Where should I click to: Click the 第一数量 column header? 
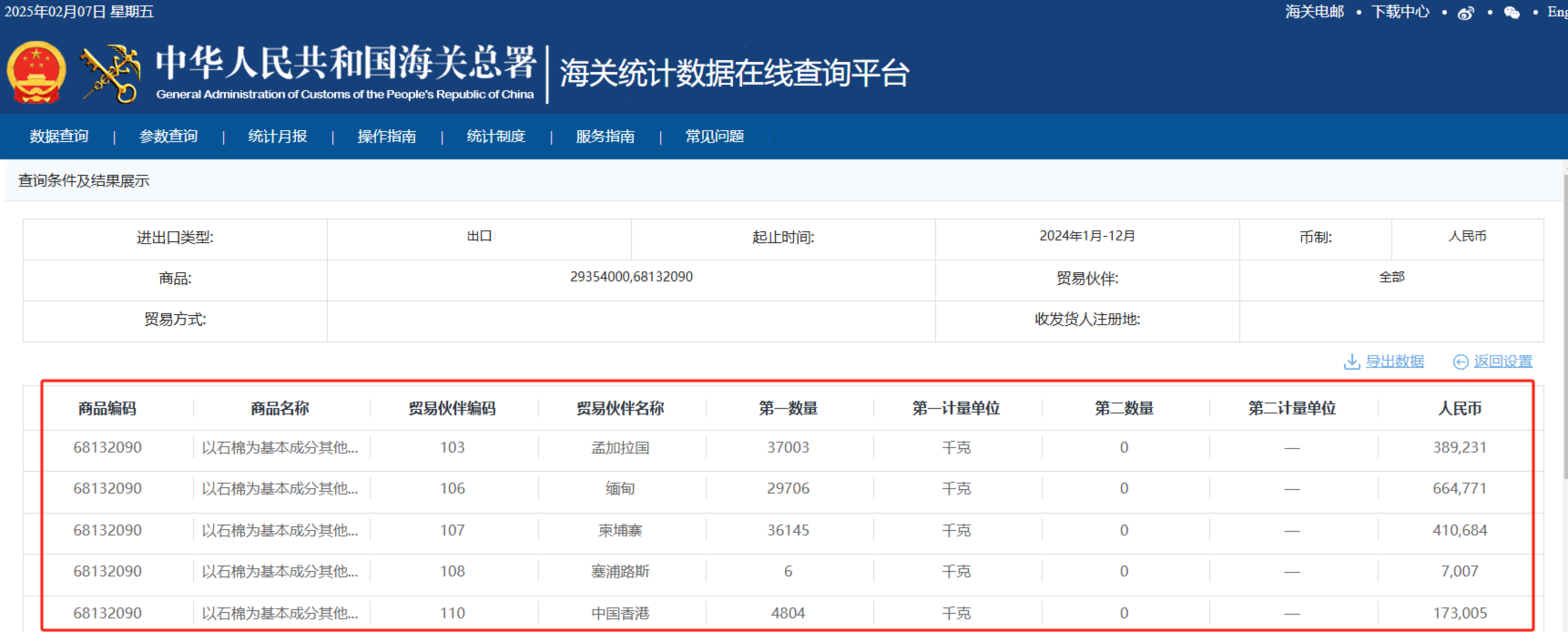coord(789,409)
